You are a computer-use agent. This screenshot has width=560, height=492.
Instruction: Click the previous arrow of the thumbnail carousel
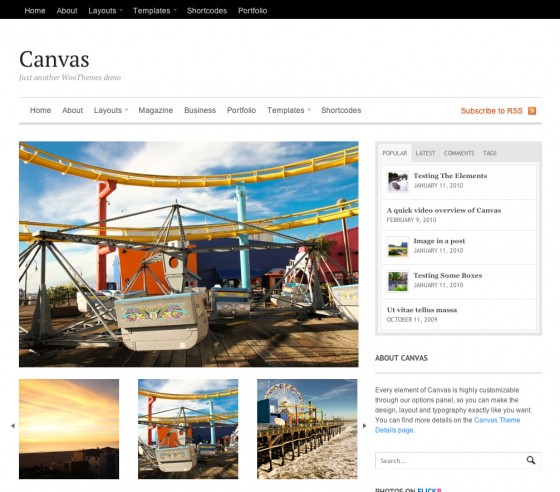click(x=13, y=426)
